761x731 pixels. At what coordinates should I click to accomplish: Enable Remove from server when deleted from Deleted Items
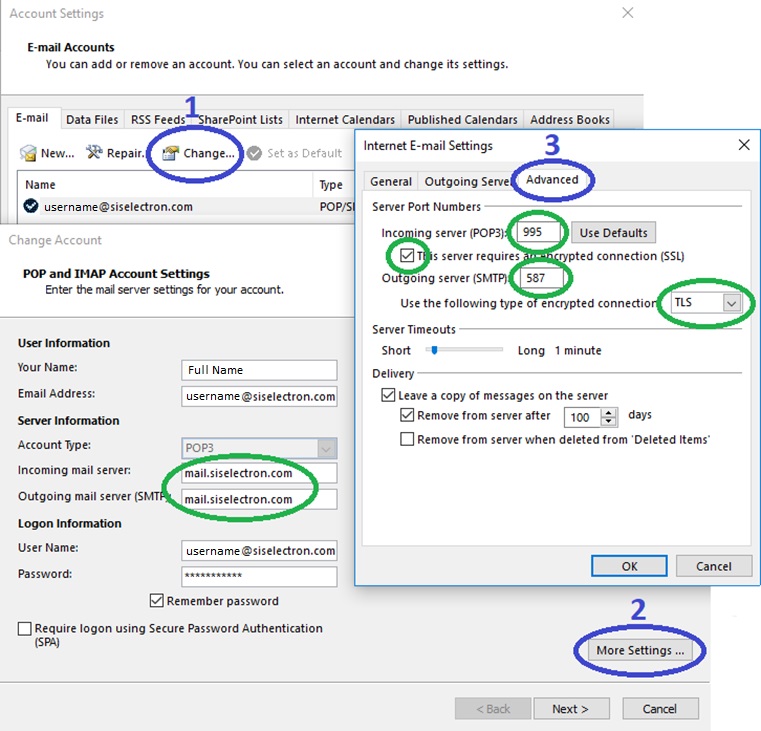click(407, 439)
